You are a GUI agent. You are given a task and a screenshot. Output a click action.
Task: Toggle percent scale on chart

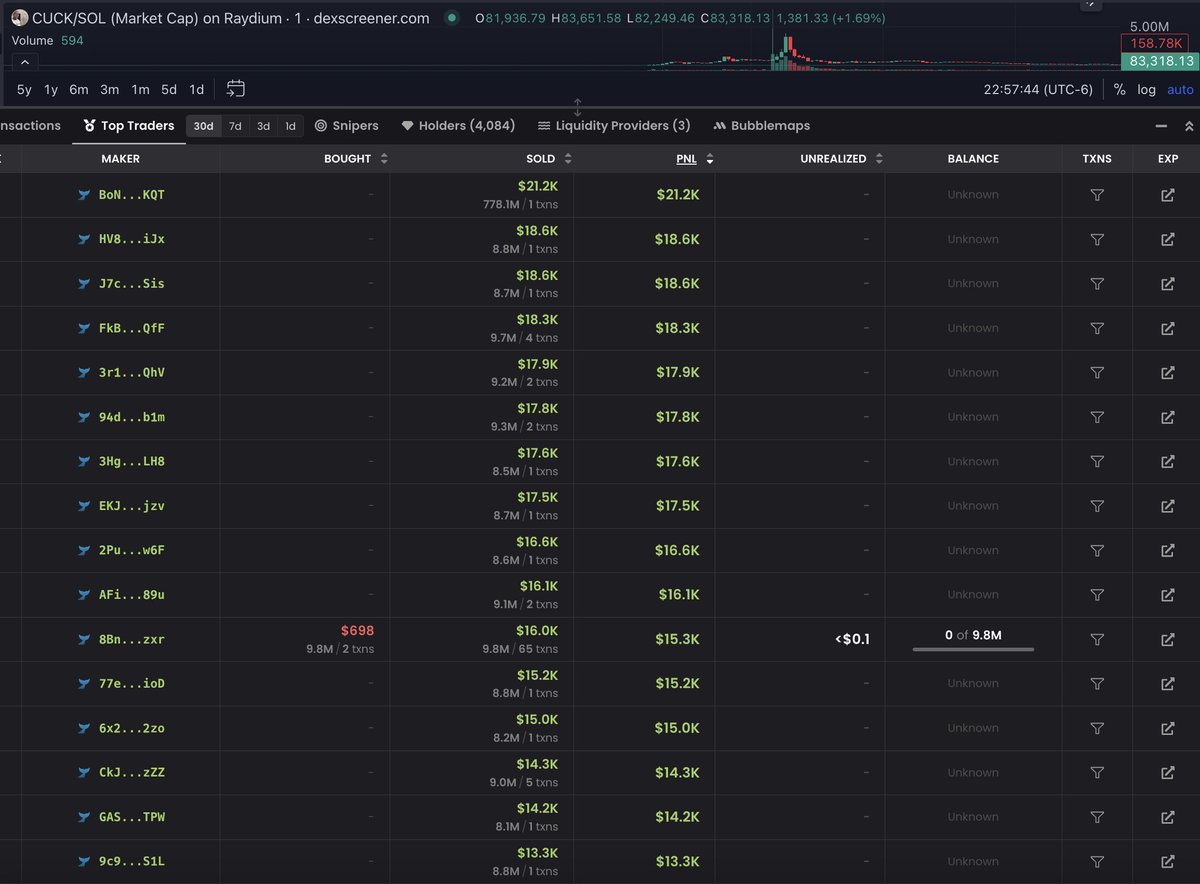pyautogui.click(x=1119, y=89)
